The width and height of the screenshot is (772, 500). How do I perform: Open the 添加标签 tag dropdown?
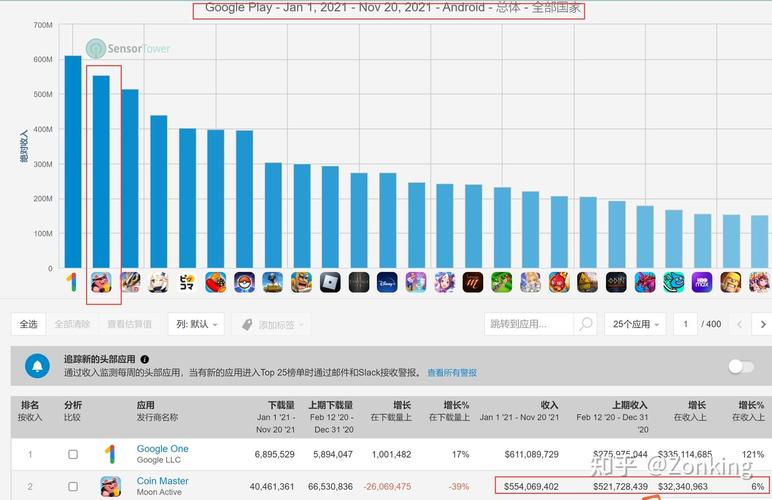point(271,324)
